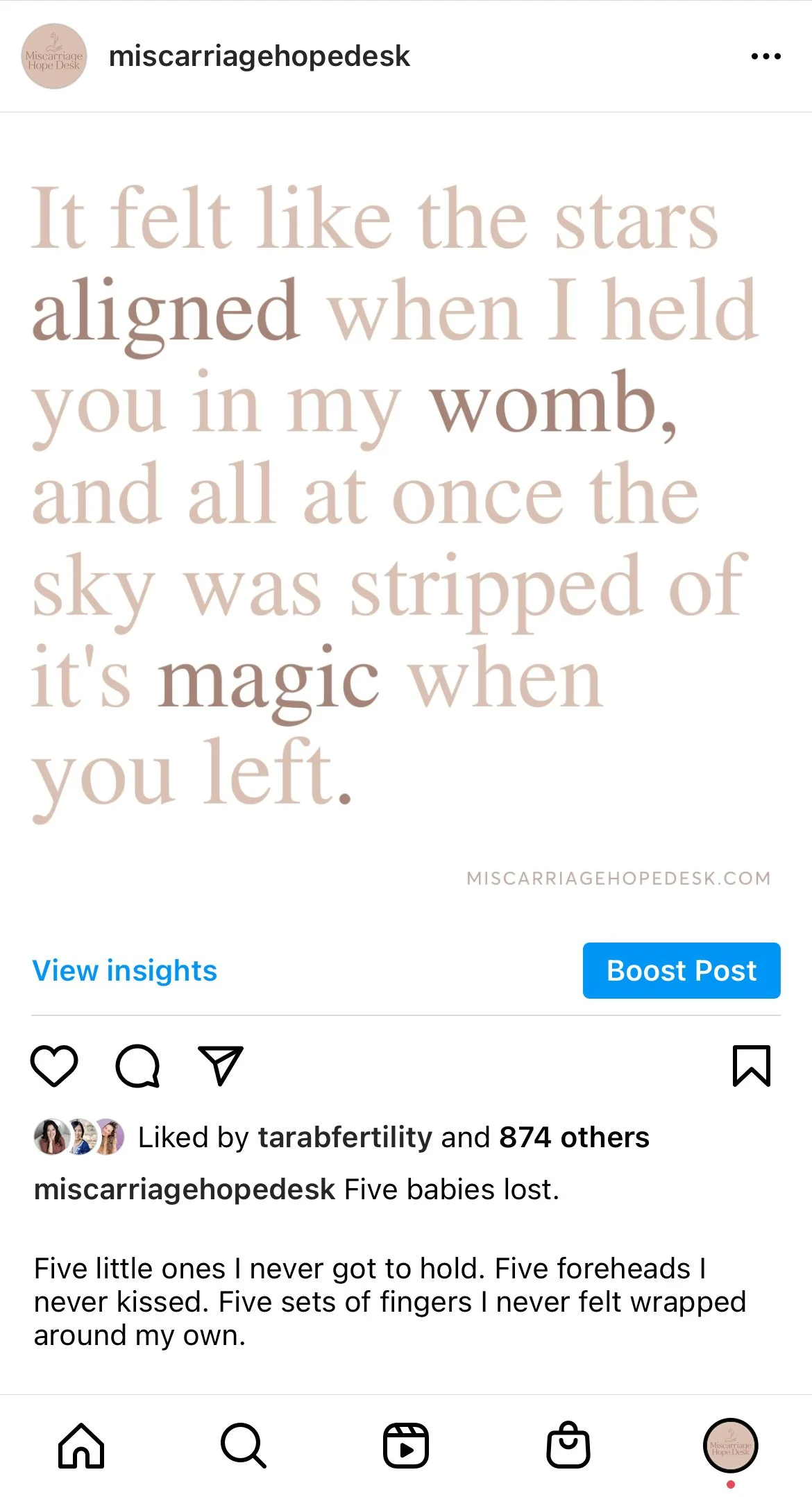Open the three-dot more options menu
The width and height of the screenshot is (812, 1497).
click(x=766, y=56)
